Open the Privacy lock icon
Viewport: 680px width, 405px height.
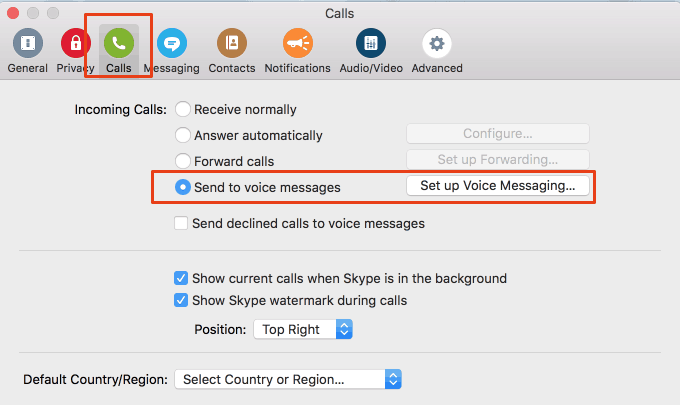pos(75,43)
